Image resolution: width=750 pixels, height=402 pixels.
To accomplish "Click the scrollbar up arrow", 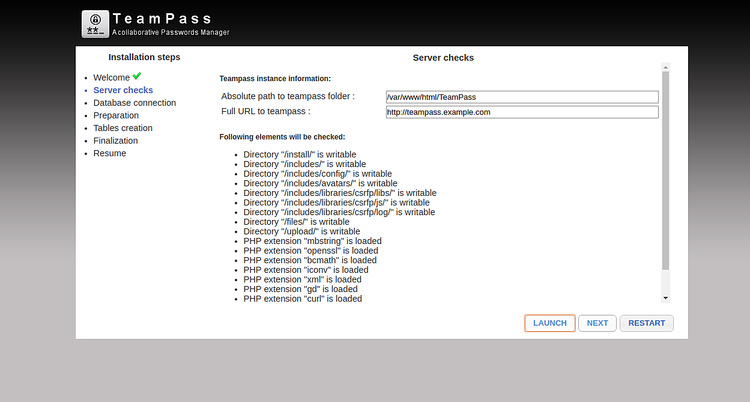I will coord(665,69).
